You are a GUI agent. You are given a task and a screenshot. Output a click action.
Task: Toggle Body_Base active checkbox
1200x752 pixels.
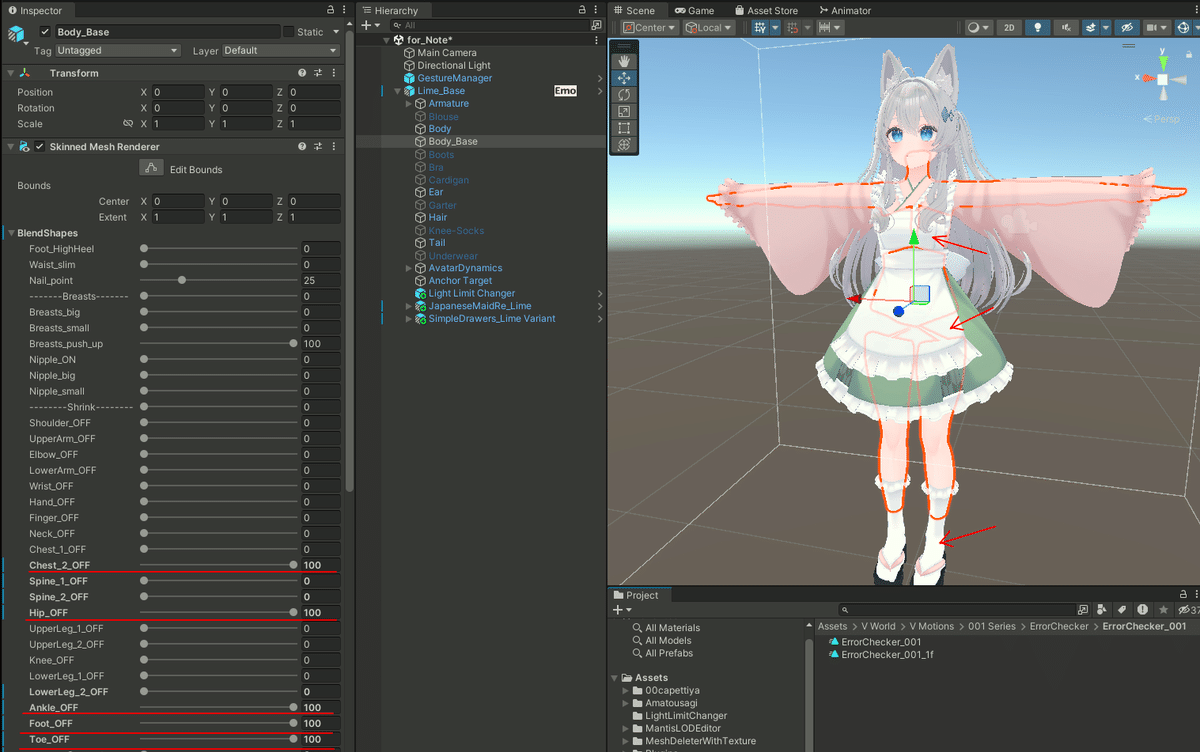[x=45, y=32]
